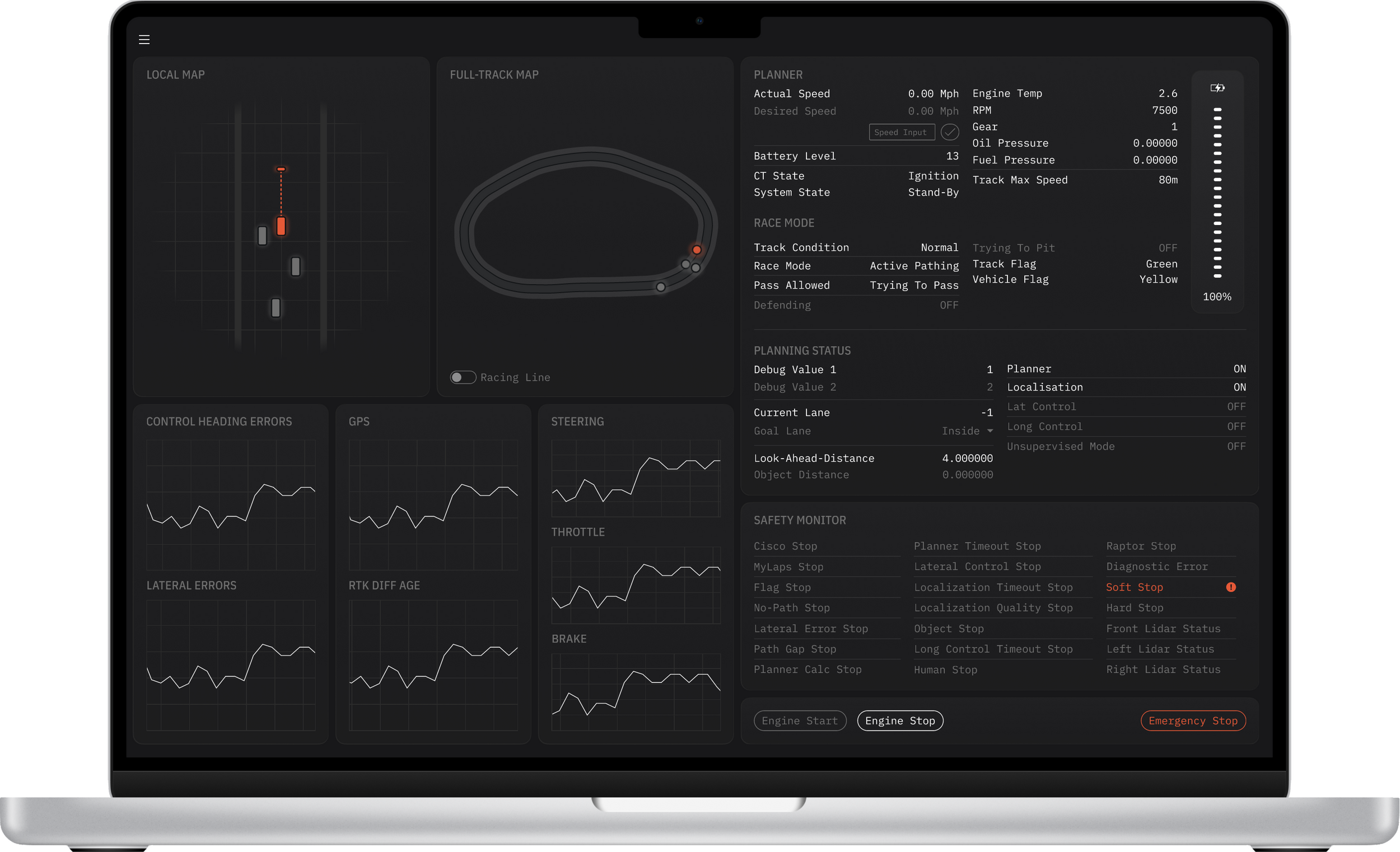Image resolution: width=1400 pixels, height=852 pixels.
Task: Click the orange car marker on Full-Track Map
Action: click(697, 249)
